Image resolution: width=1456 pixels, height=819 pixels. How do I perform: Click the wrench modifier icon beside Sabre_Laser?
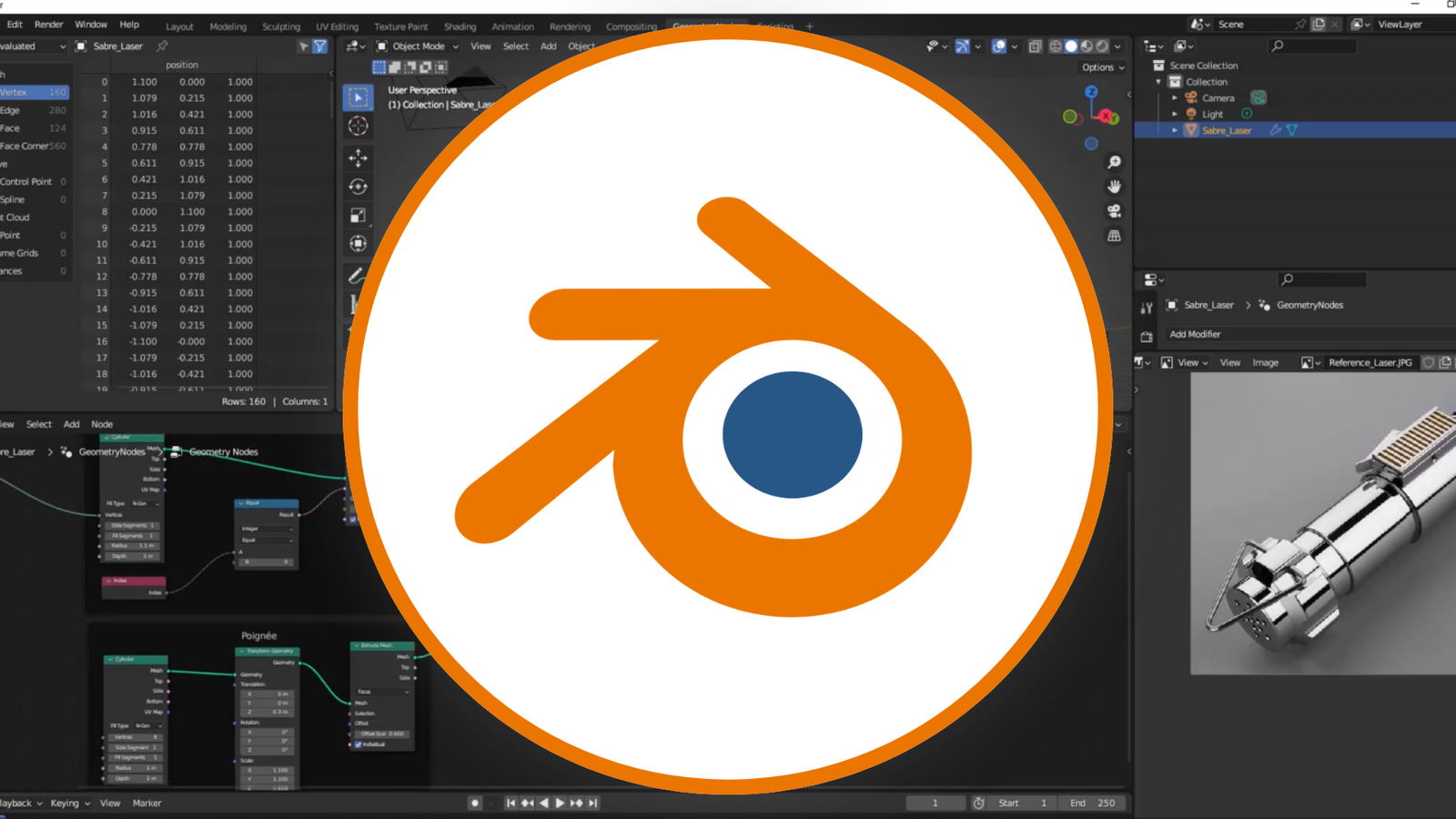[x=1276, y=130]
